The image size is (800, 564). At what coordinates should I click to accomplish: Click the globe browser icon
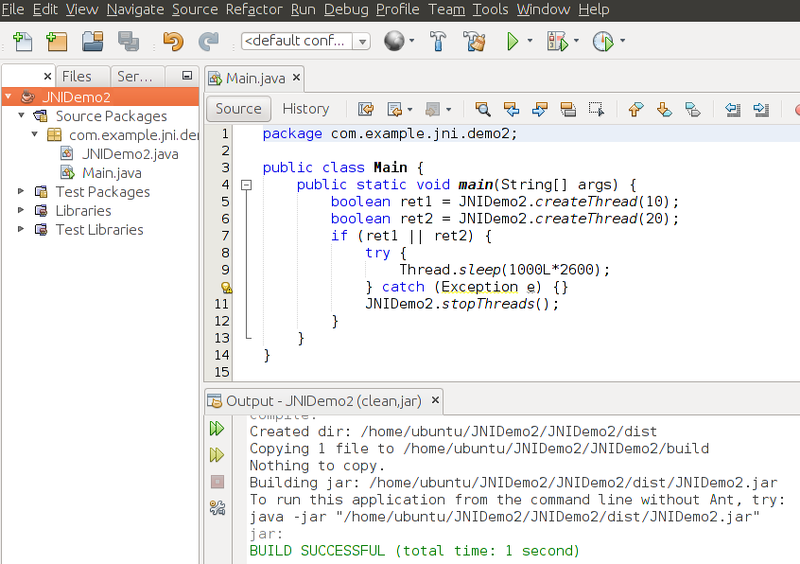click(x=394, y=41)
